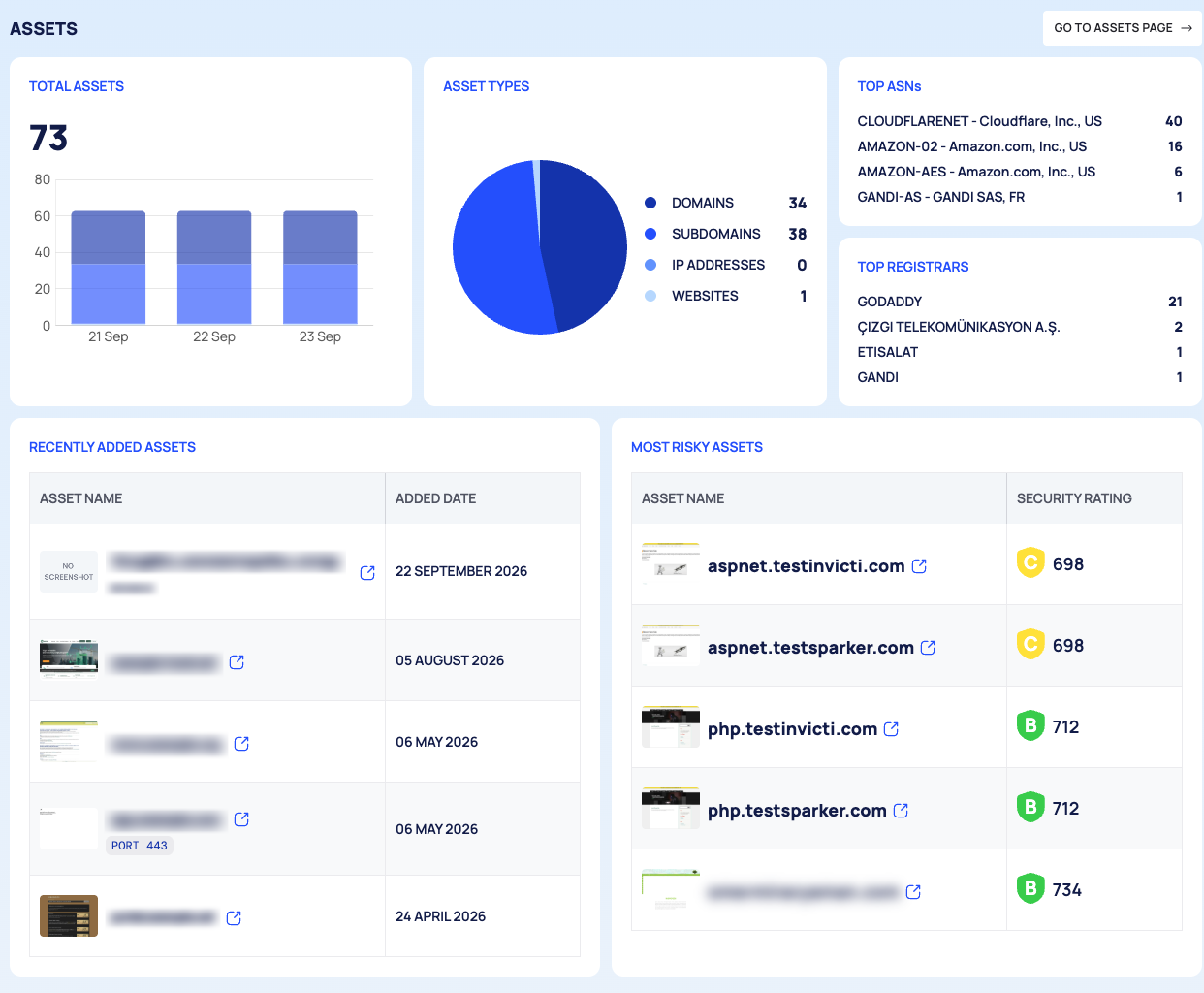
Task: Open the 24 April 2026 asset thumbnail
Action: 69,915
